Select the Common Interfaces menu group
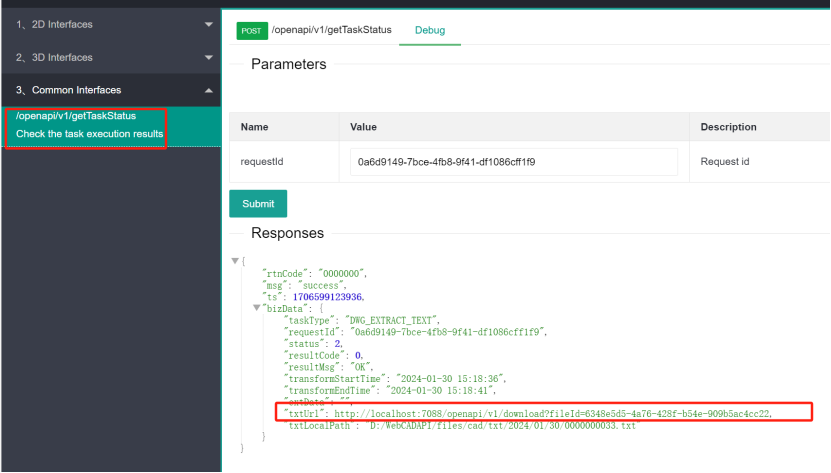Viewport: 831px width, 473px height. tap(111, 90)
